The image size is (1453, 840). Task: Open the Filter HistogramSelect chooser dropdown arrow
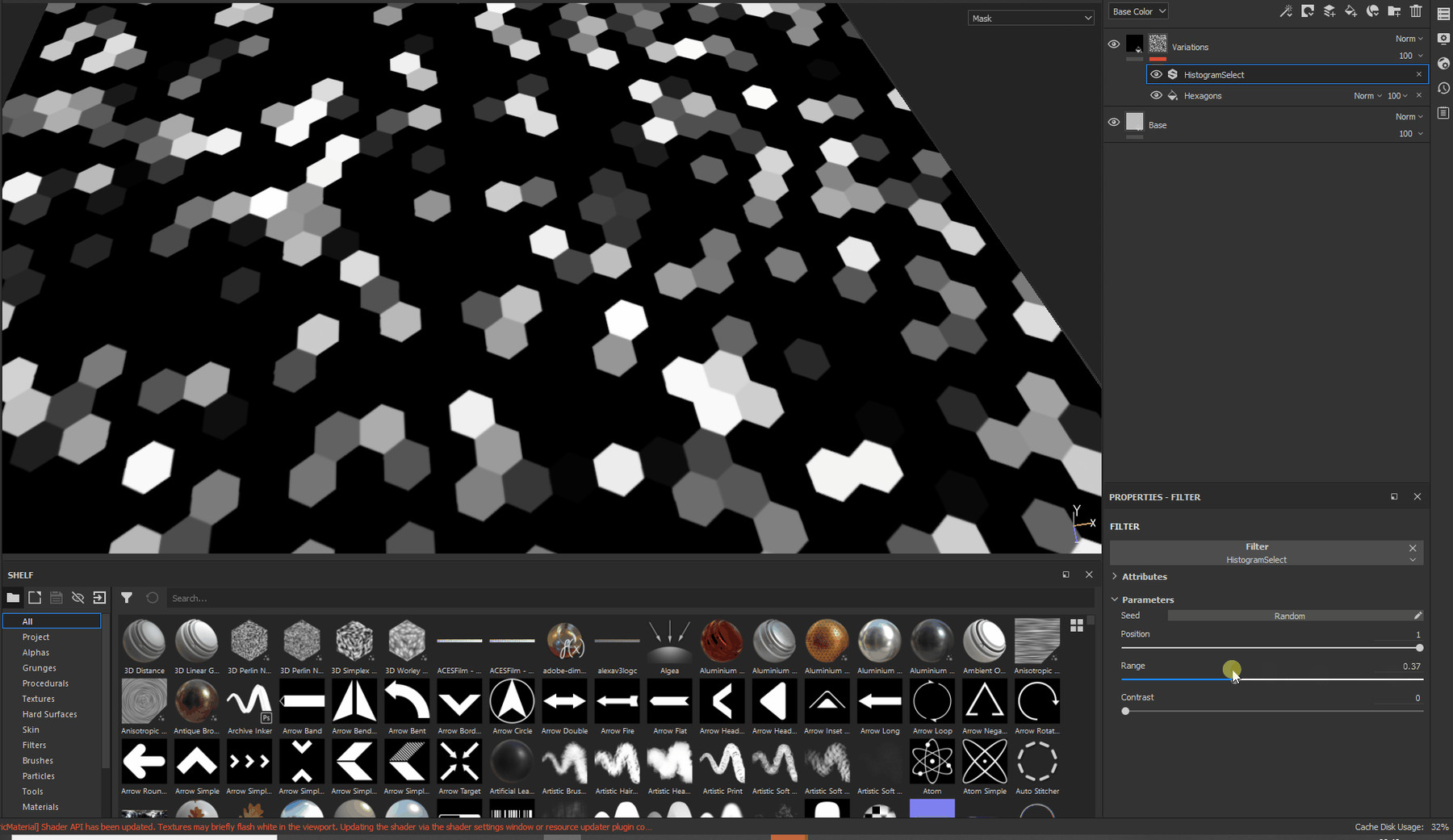[1413, 560]
